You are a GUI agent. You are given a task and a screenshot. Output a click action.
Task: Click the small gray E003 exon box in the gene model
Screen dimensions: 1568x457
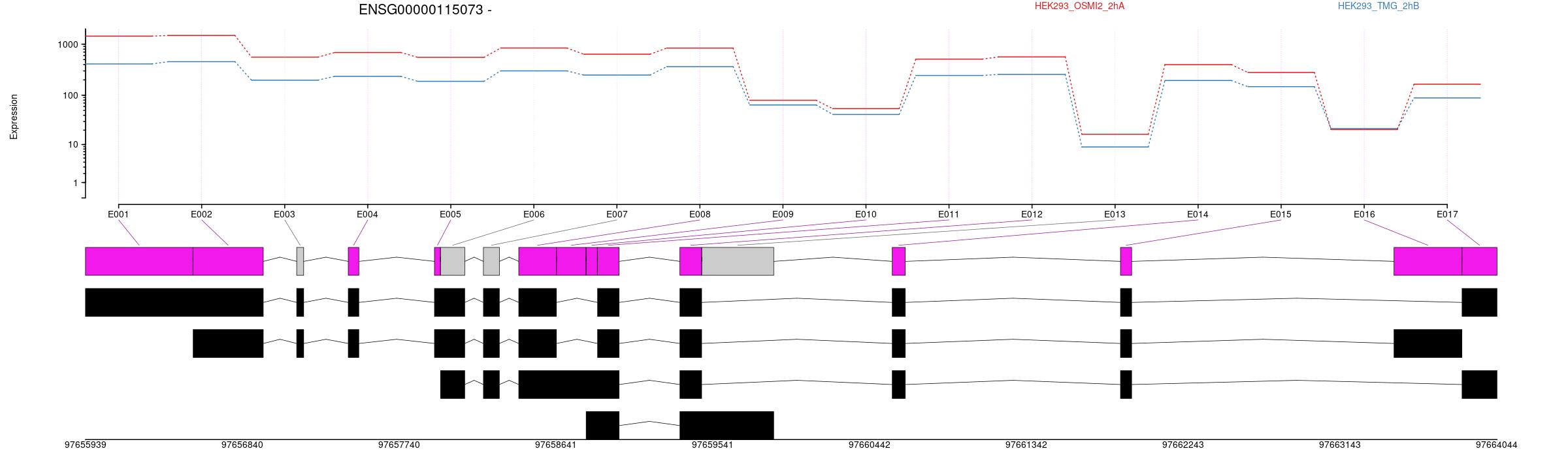coord(300,261)
